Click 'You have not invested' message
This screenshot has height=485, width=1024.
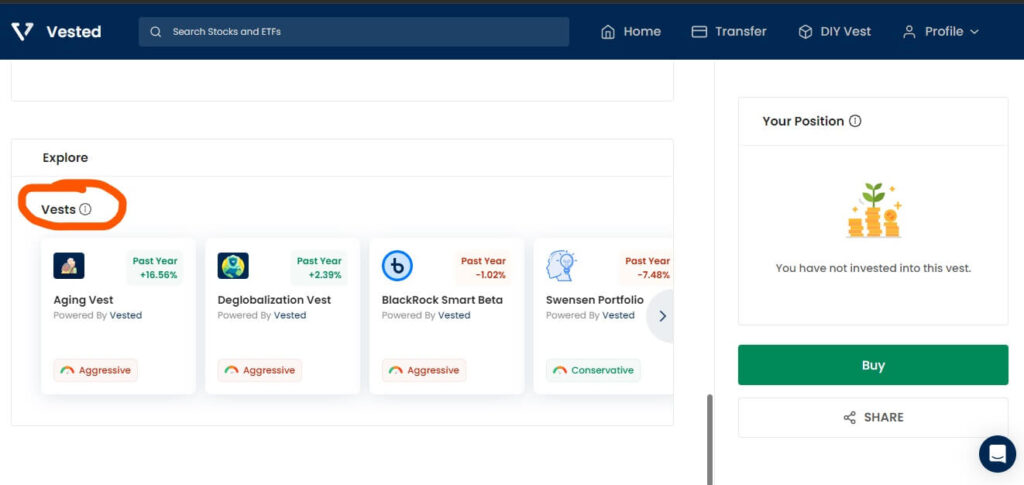pos(873,268)
